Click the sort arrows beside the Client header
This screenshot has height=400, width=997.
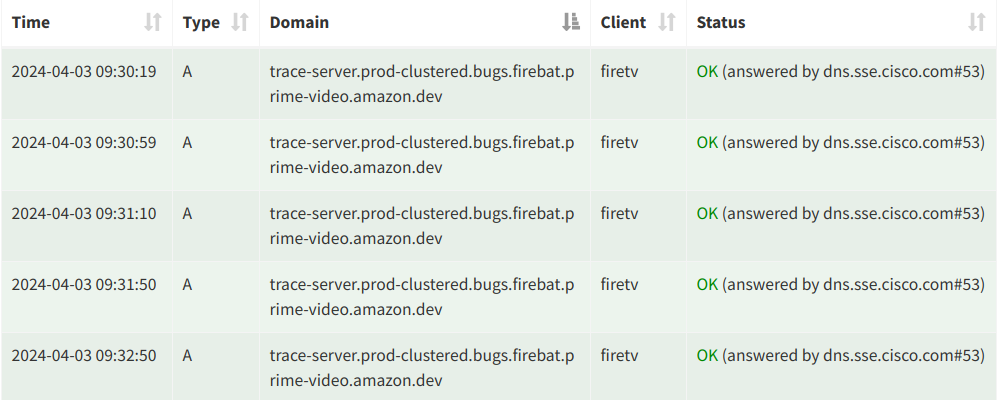click(x=667, y=22)
